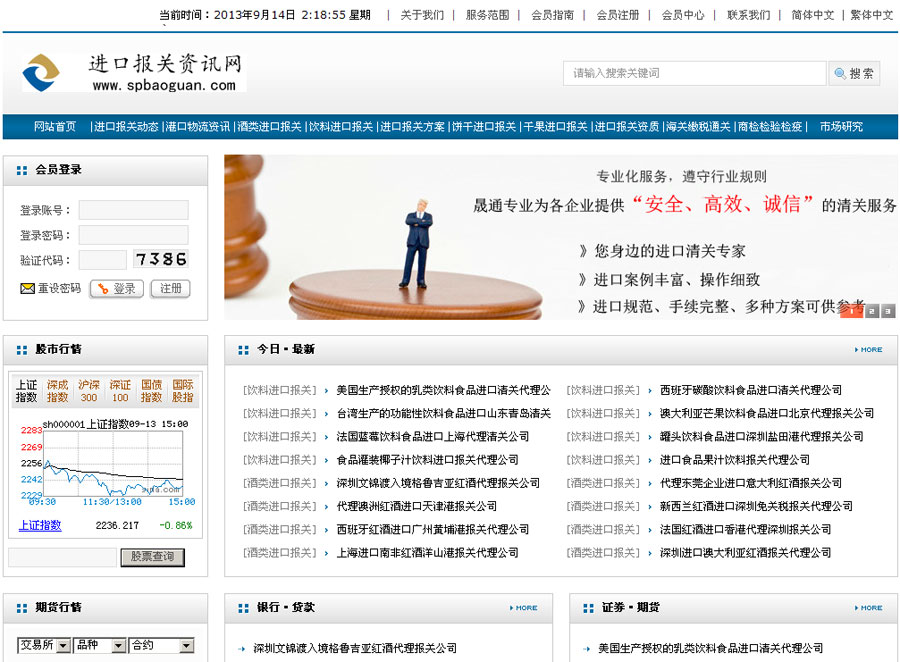Select the 国际股指 stock tab
Screen dimensions: 900x662
pos(183,391)
